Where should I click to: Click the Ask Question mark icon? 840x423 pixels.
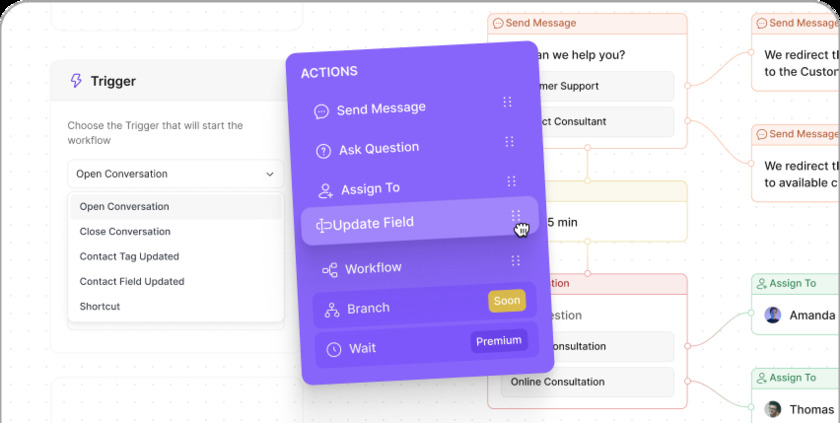click(x=323, y=152)
